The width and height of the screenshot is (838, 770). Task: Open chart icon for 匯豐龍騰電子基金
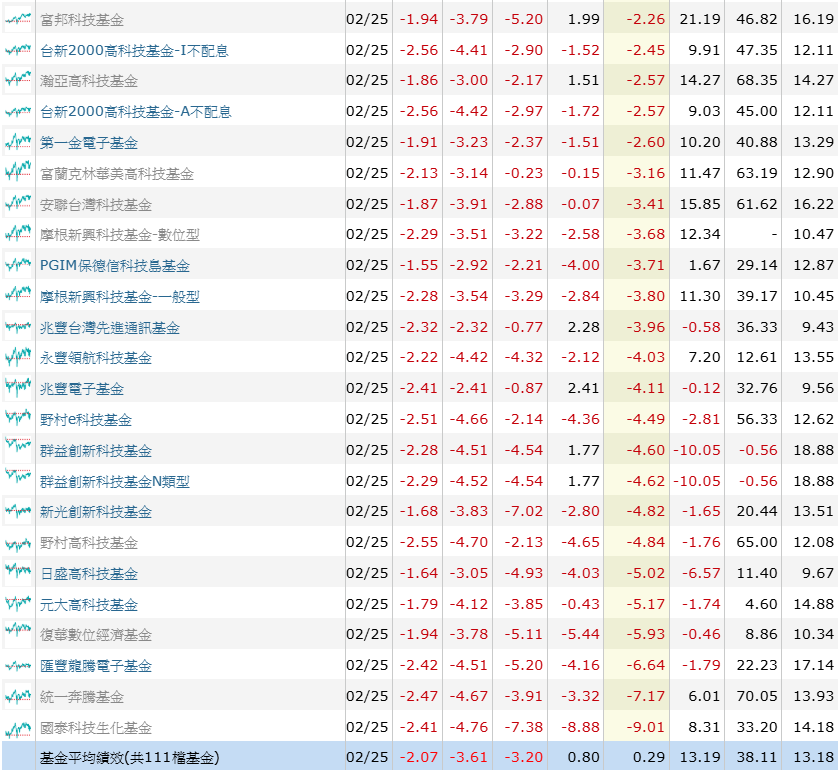coord(18,665)
